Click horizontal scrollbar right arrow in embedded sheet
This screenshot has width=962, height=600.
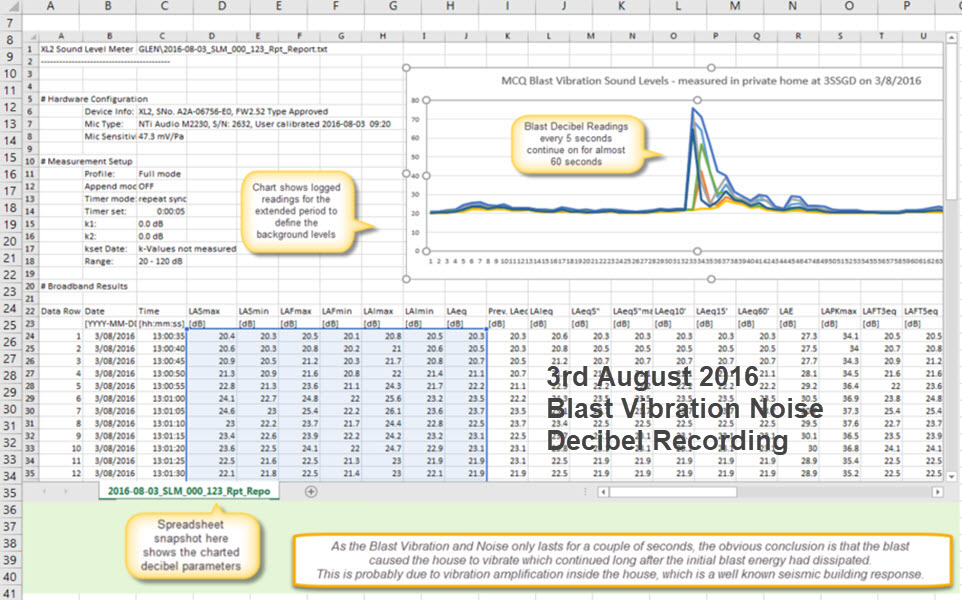(937, 492)
